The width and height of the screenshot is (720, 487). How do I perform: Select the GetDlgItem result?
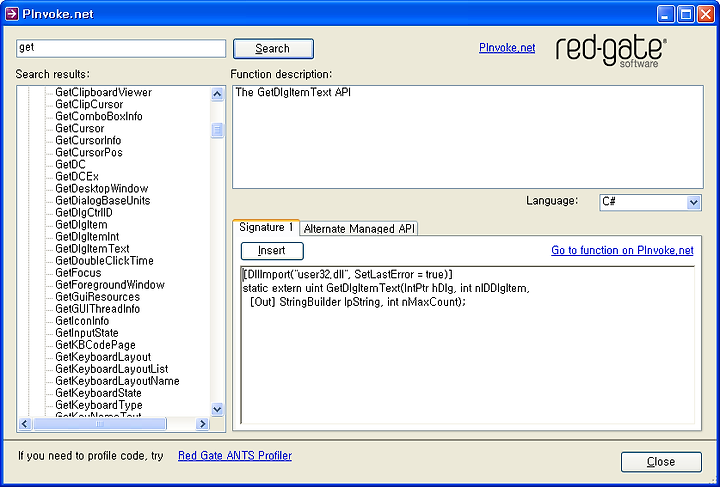pos(81,224)
